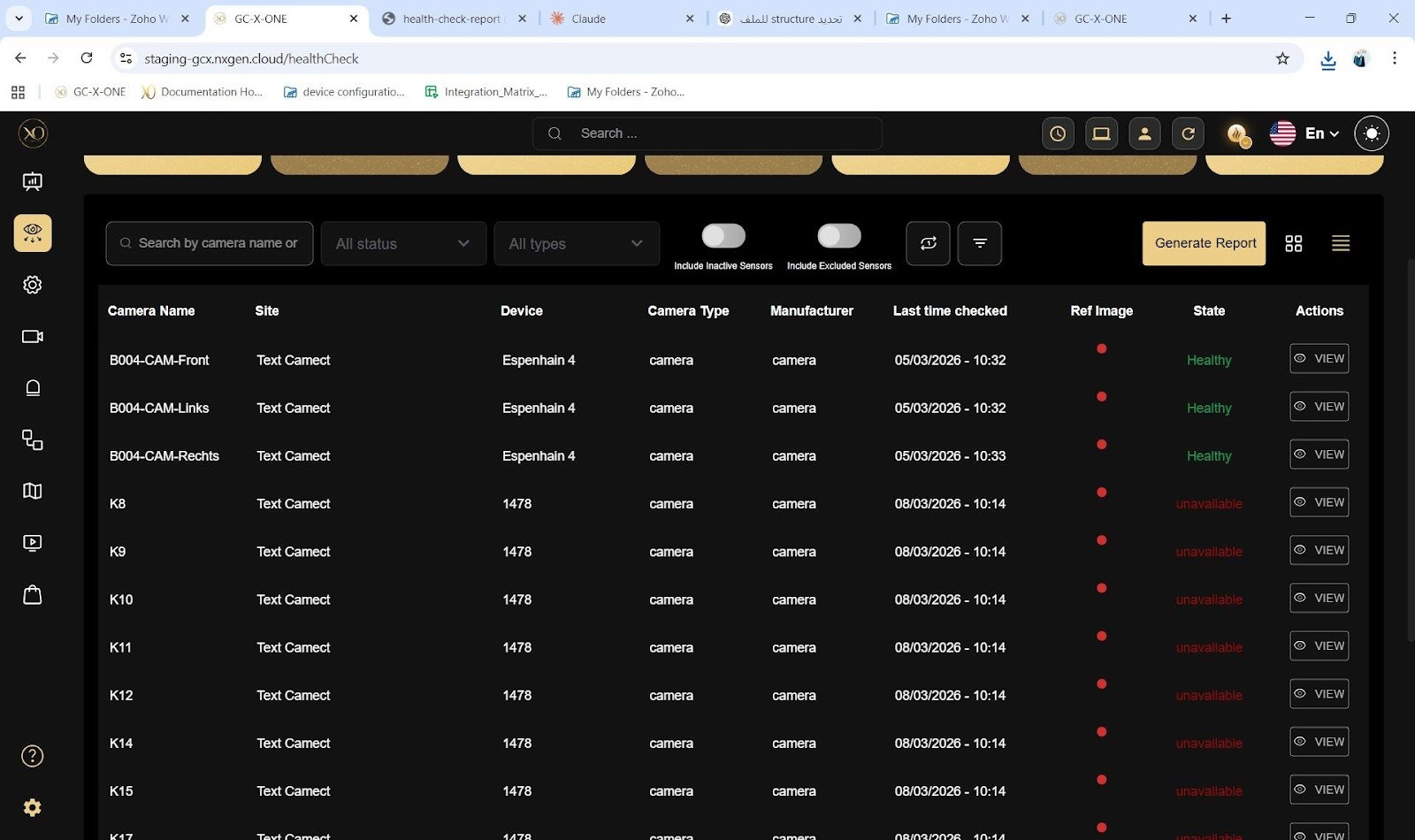
Task: Click the bell alarm sidebar icon
Action: click(x=33, y=388)
